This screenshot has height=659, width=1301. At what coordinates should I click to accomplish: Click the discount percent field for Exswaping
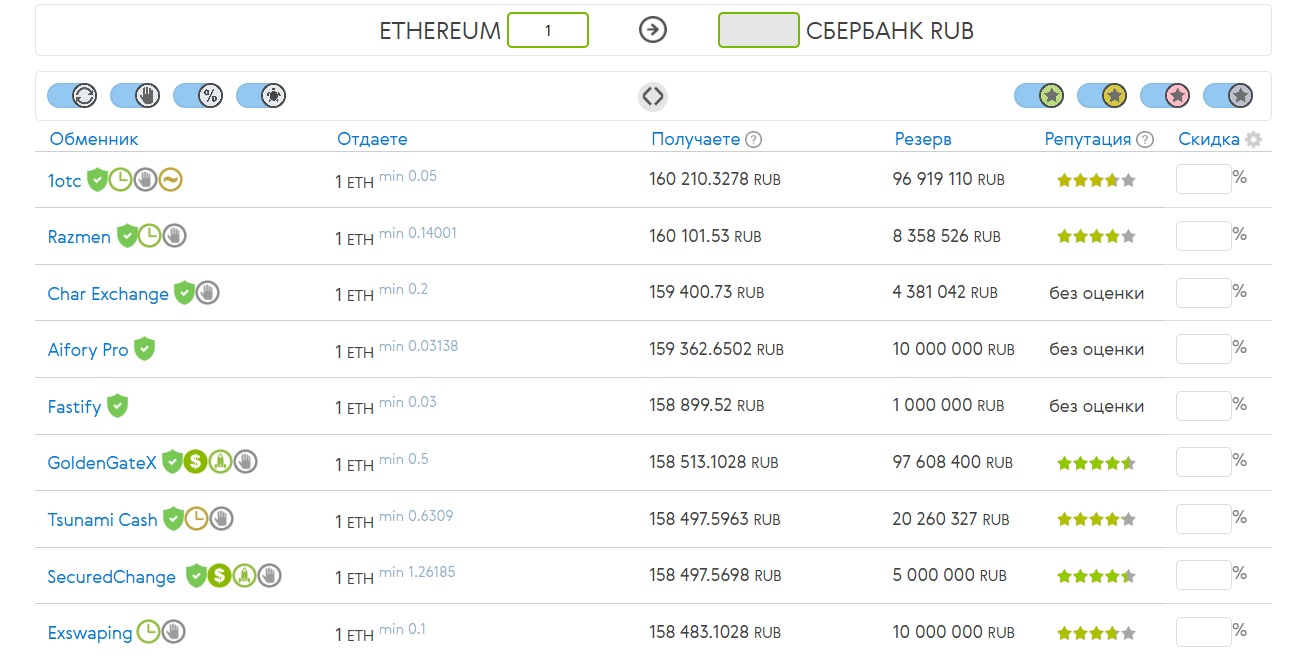tap(1204, 632)
